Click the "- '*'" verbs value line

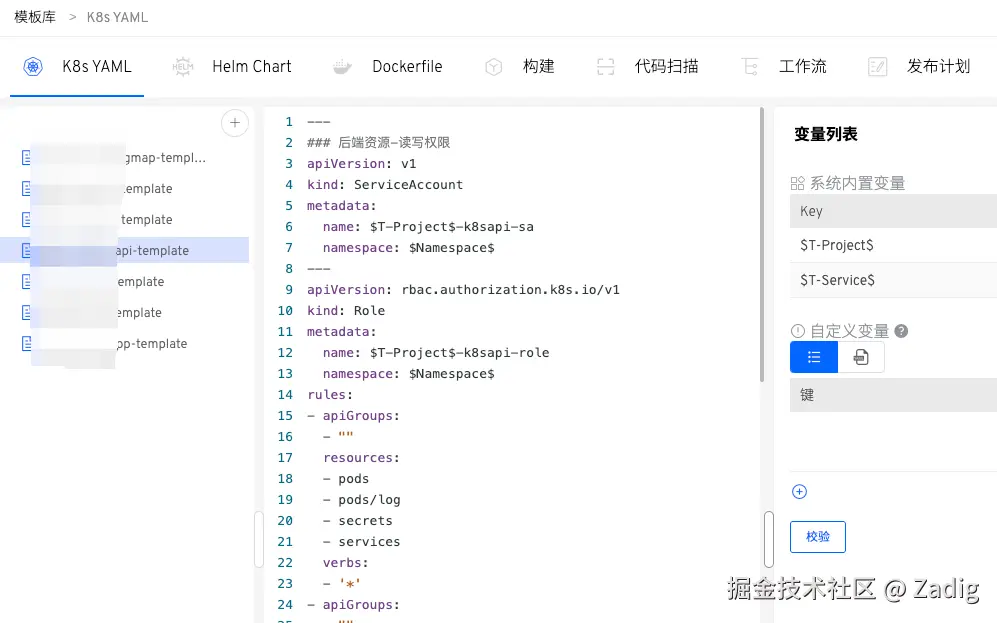(x=341, y=584)
